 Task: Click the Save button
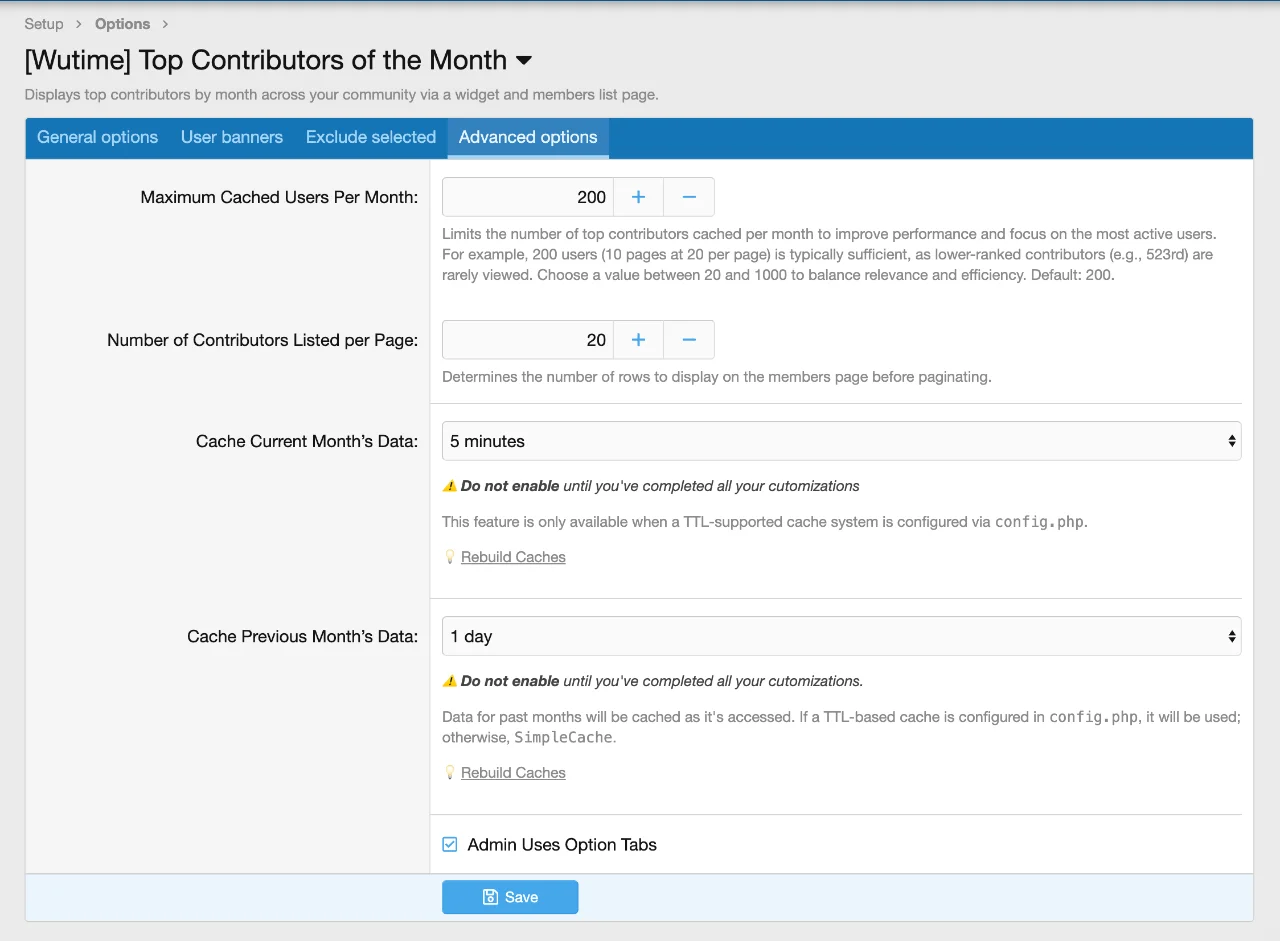[x=510, y=897]
